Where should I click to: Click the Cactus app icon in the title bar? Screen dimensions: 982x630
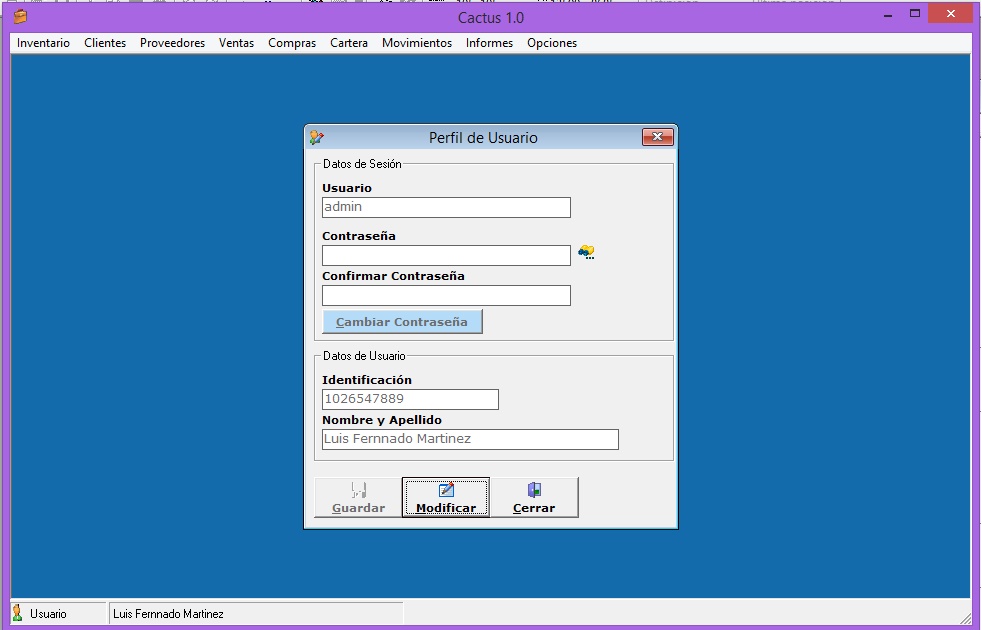(x=20, y=17)
